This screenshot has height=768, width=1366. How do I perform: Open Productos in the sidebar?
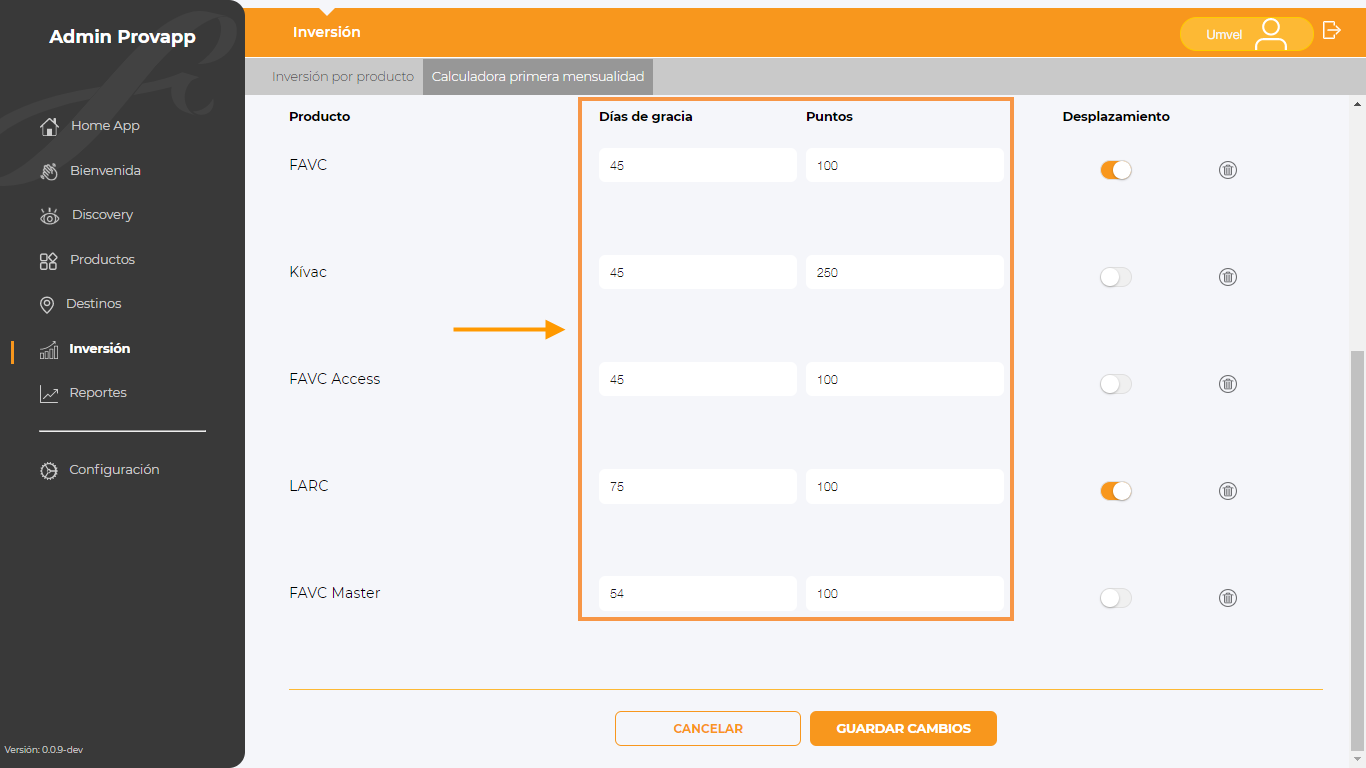102,260
